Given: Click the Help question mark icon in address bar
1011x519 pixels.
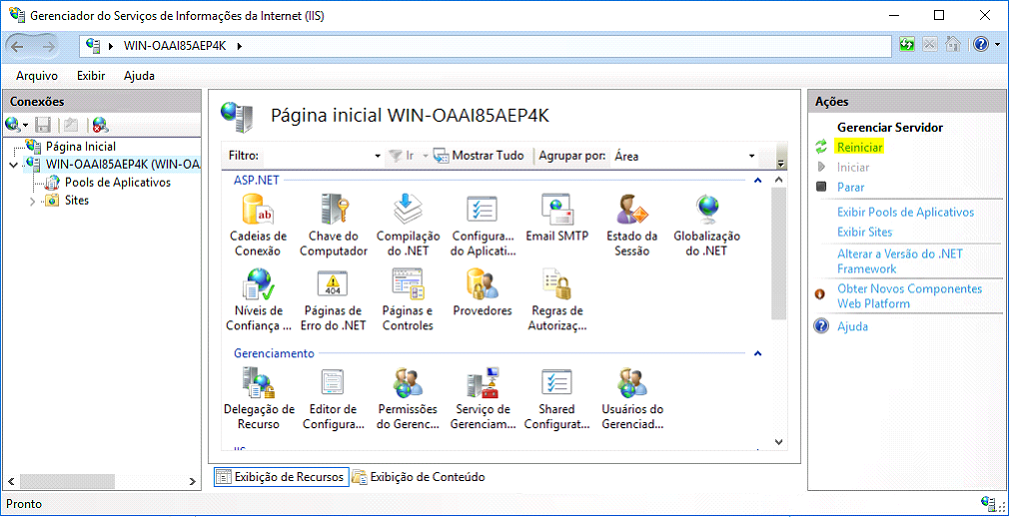Looking at the screenshot, I should tap(981, 45).
